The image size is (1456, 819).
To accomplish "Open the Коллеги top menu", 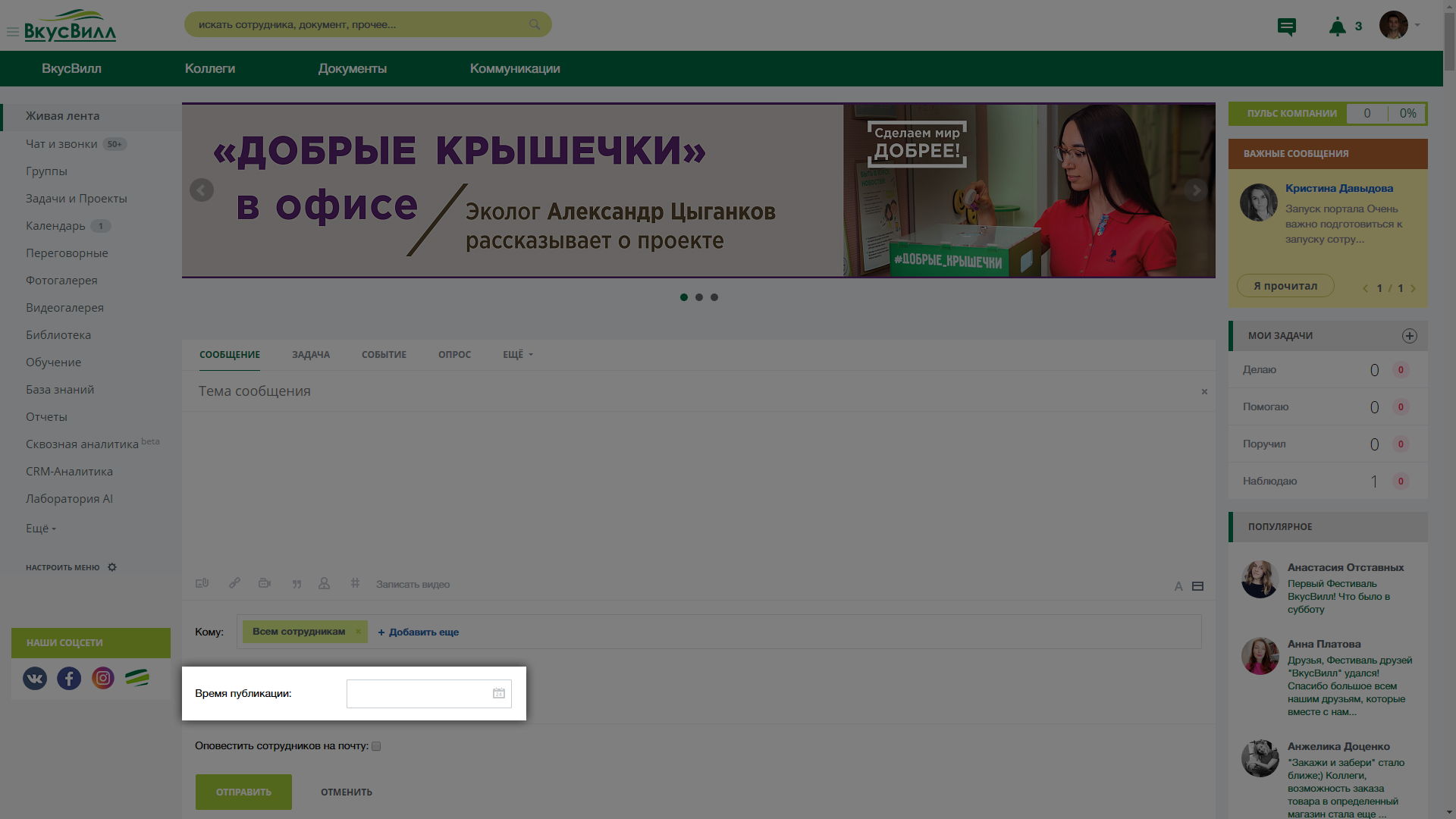I will tap(210, 68).
